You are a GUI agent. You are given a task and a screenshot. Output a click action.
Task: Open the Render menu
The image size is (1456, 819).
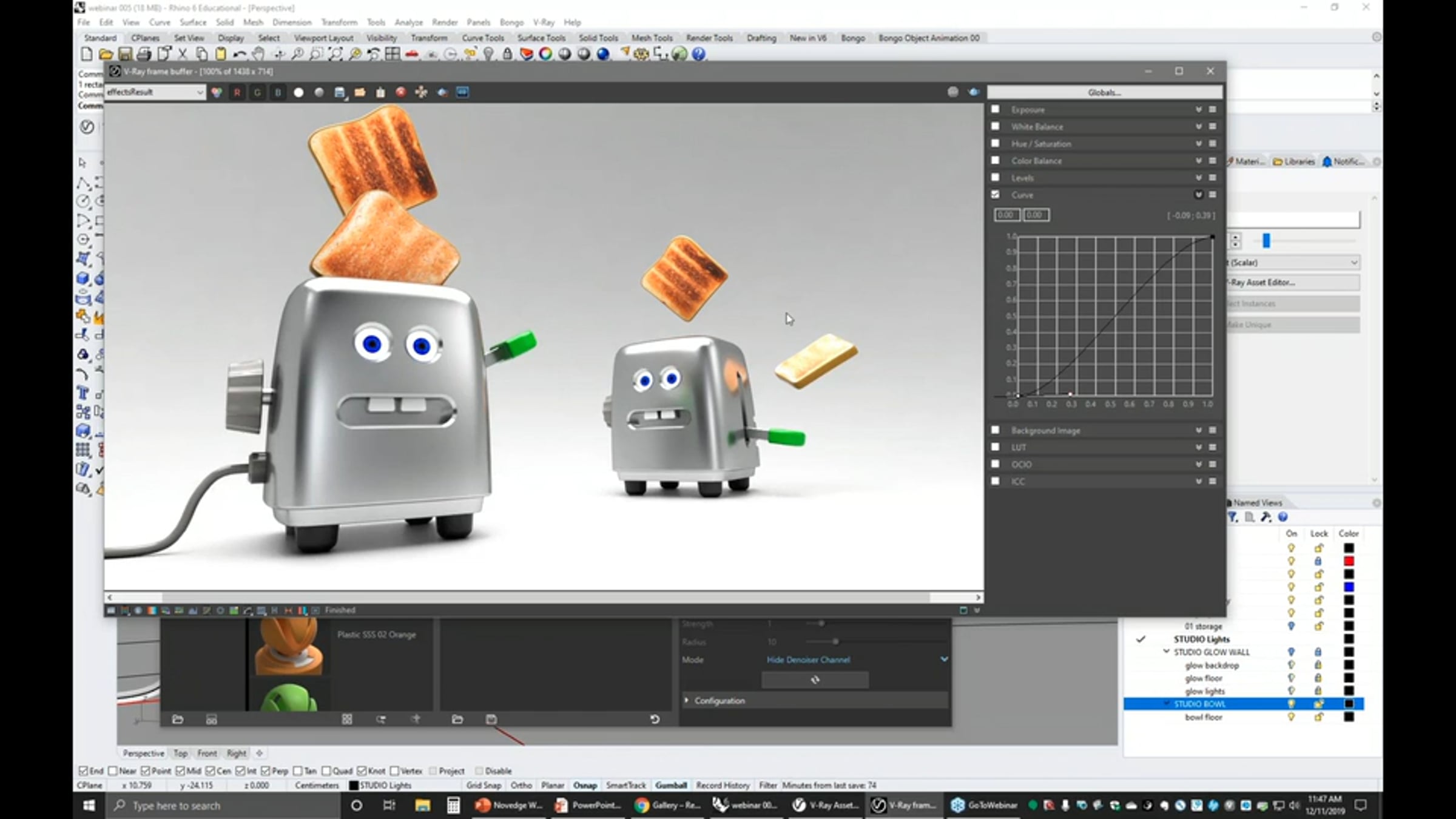(445, 22)
